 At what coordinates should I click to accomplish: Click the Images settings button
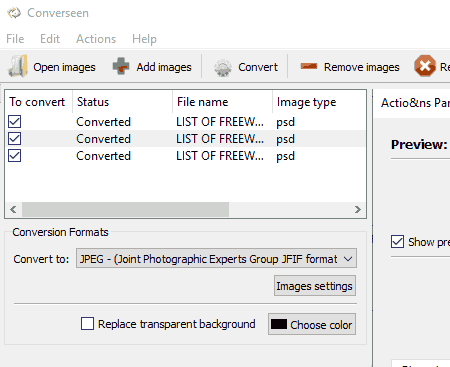[x=315, y=286]
